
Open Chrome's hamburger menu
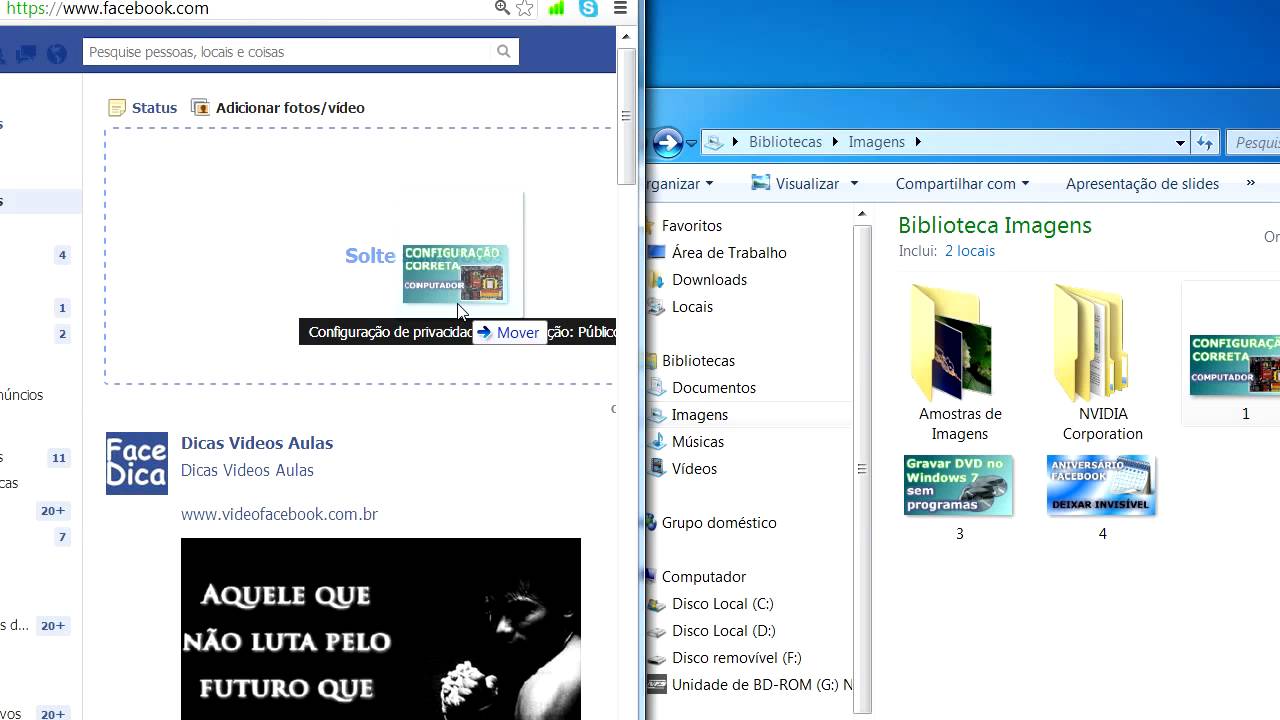[x=621, y=8]
